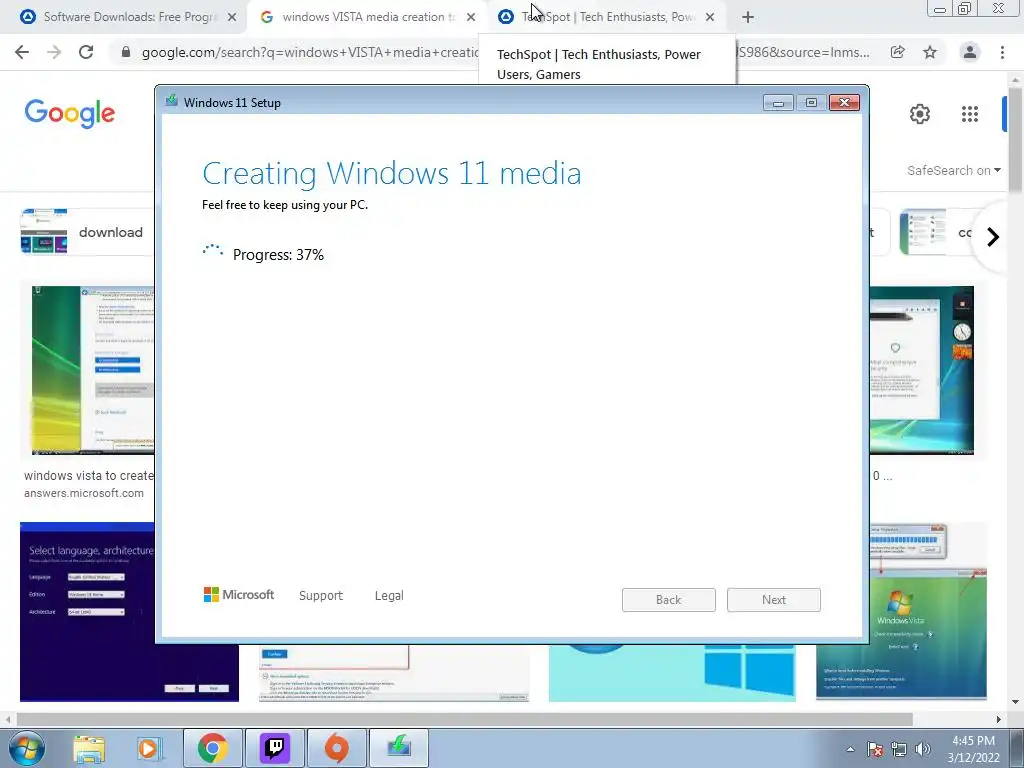Image resolution: width=1024 pixels, height=768 pixels.
Task: Open the volume speaker tray icon
Action: pyautogui.click(x=922, y=749)
